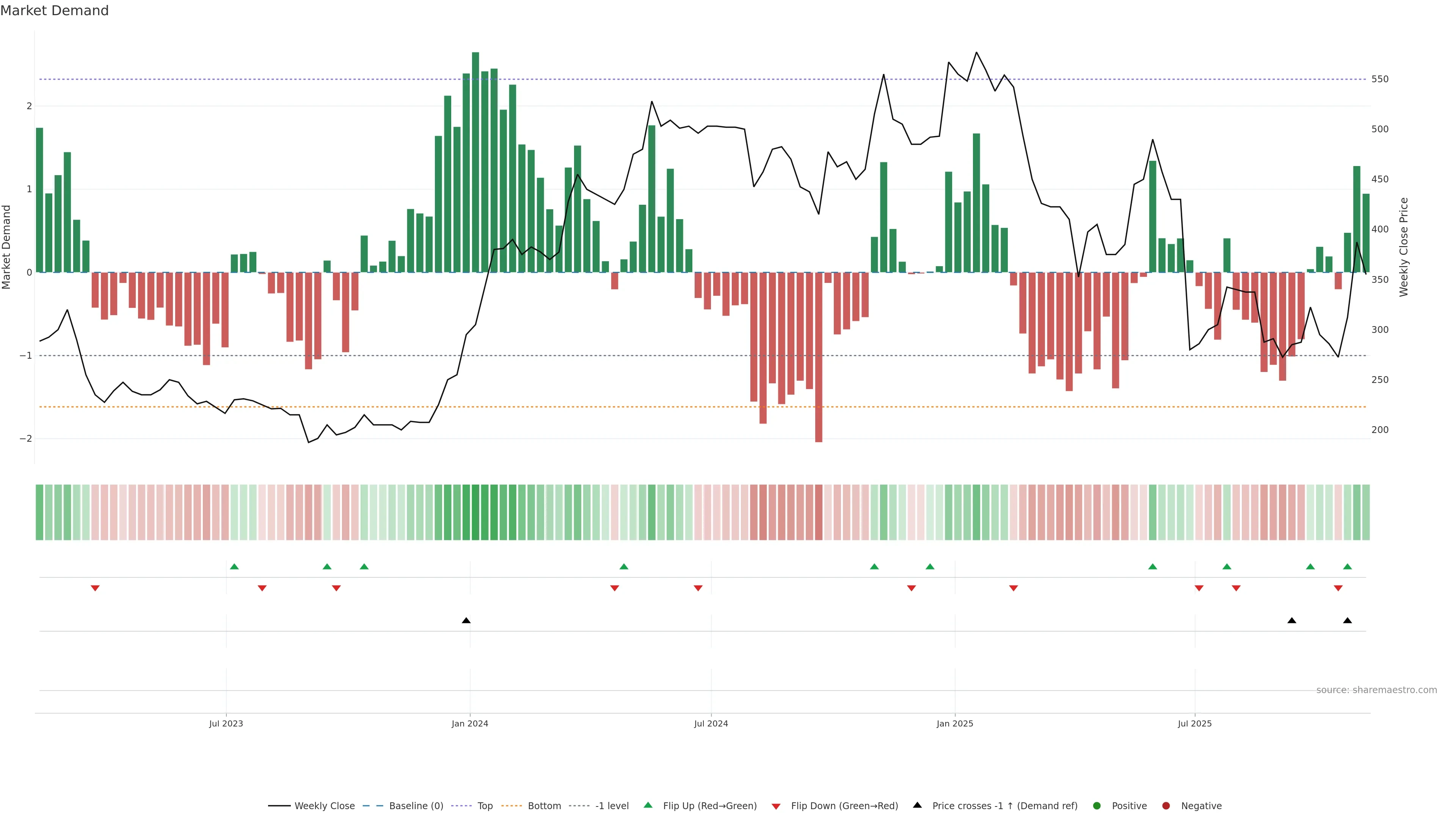
Task: Click the green Flip Up legend triangle
Action: (648, 805)
